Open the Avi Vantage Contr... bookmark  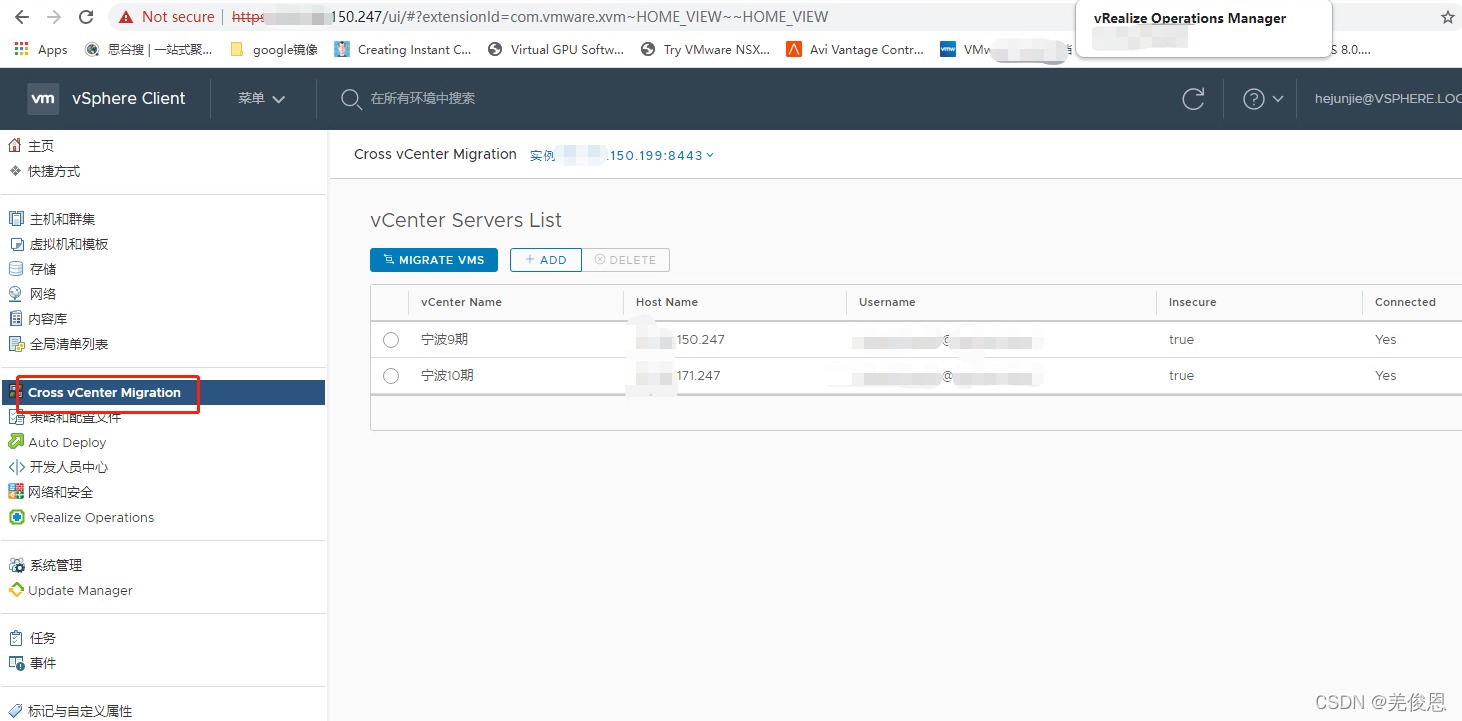click(x=855, y=49)
